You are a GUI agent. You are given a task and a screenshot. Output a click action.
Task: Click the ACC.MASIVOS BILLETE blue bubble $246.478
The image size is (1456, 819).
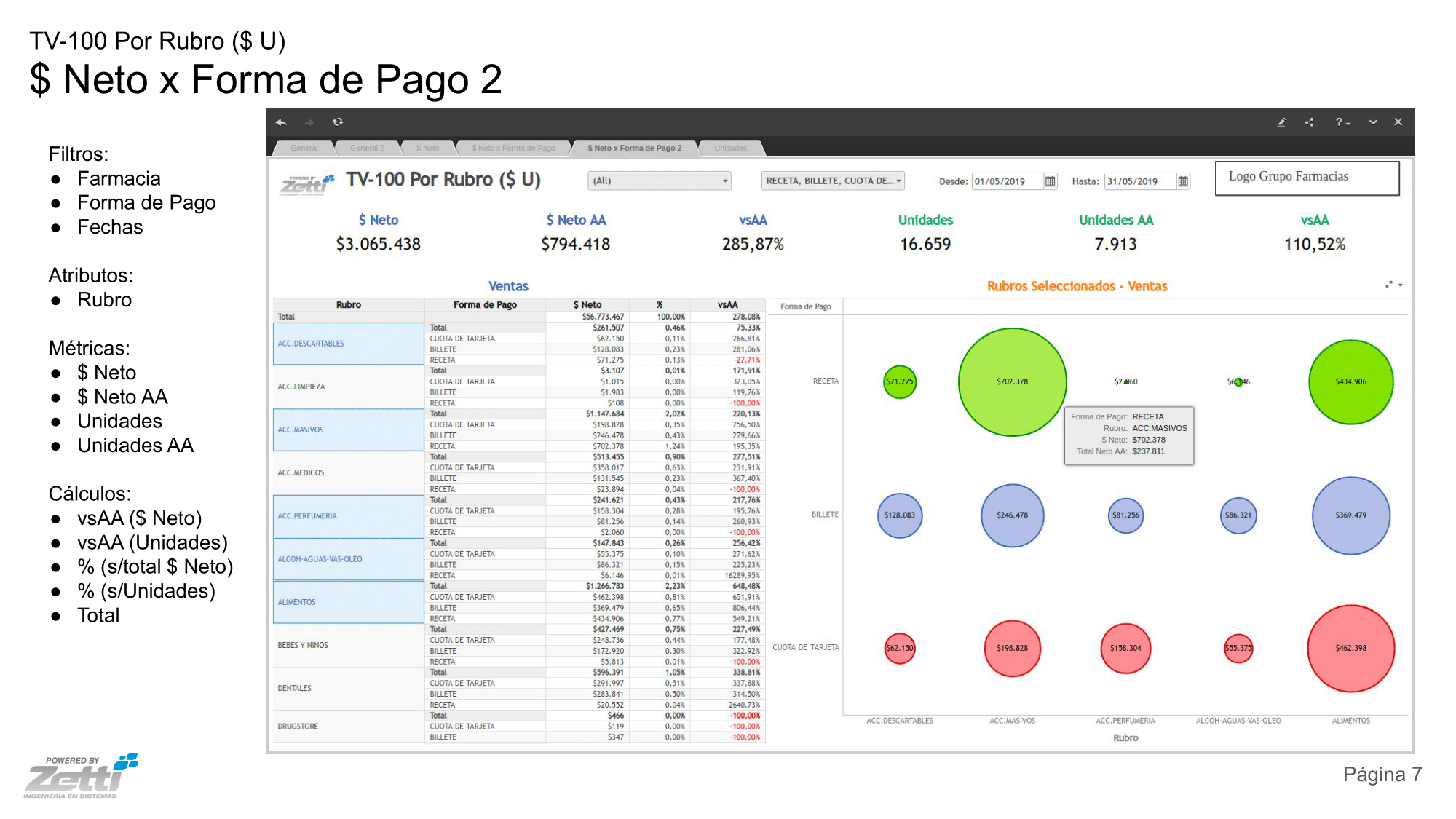tap(1013, 515)
